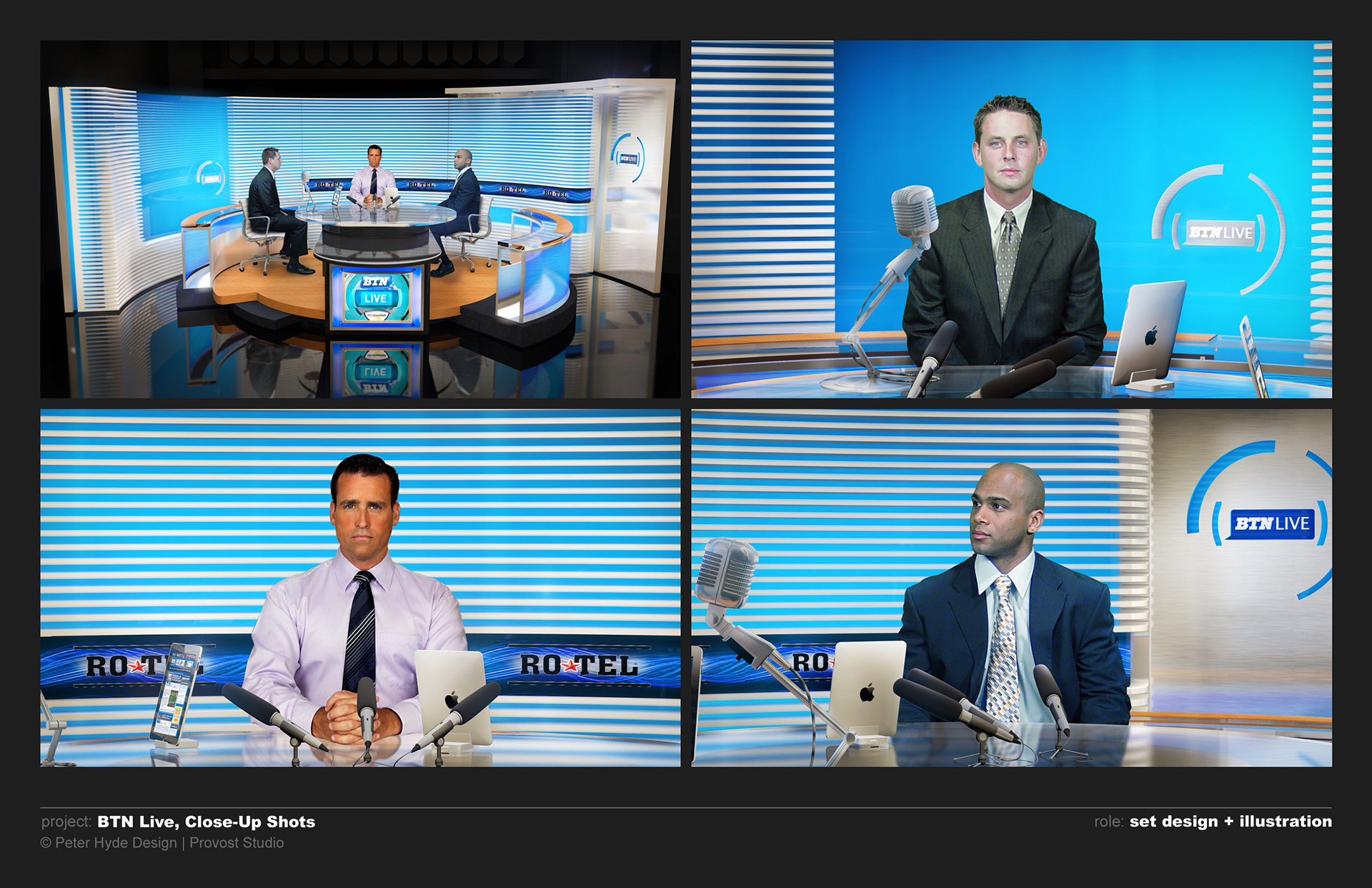Click vintage microphone beside navy suit anchor
Image resolution: width=1372 pixels, height=888 pixels.
coord(726,574)
